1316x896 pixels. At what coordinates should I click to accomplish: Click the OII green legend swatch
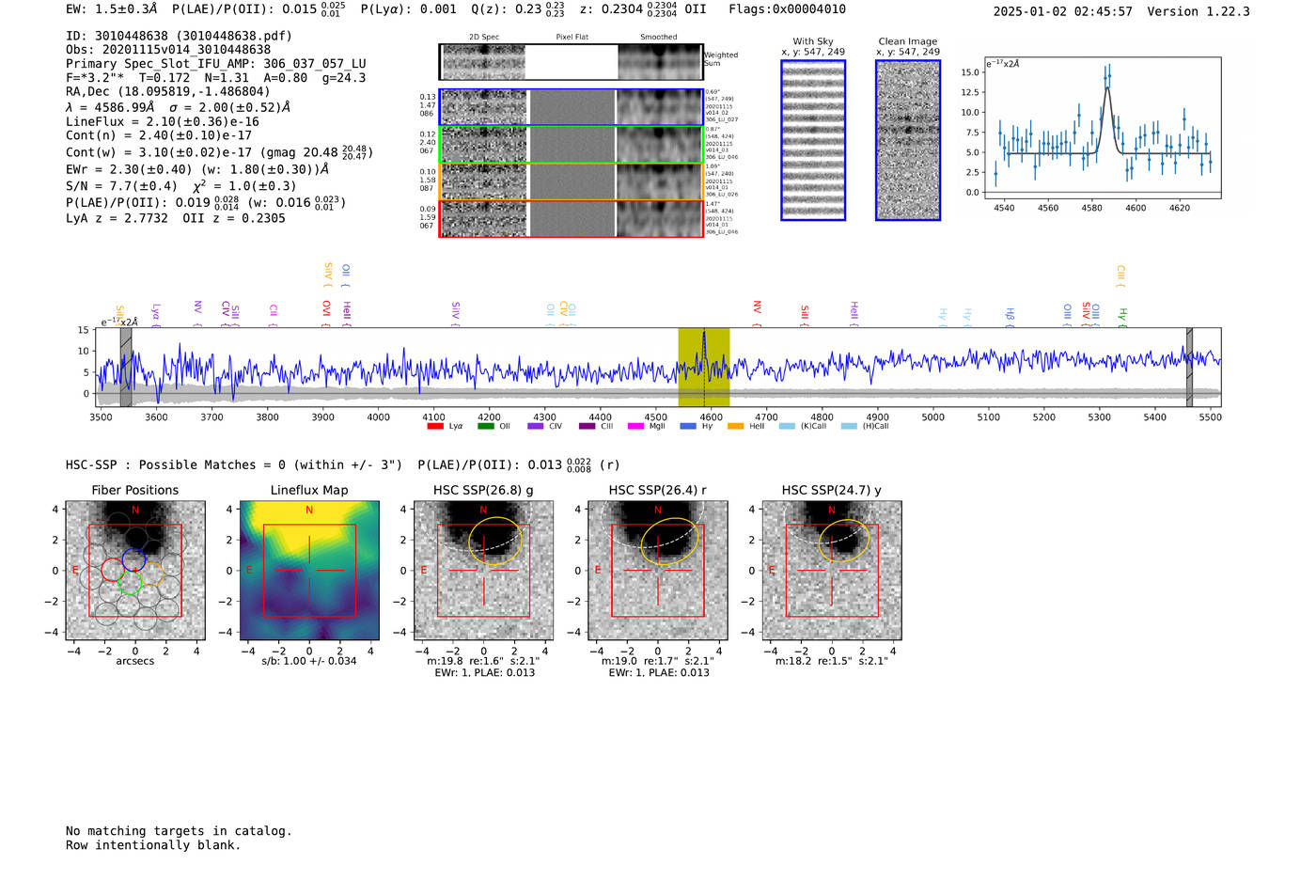click(485, 427)
